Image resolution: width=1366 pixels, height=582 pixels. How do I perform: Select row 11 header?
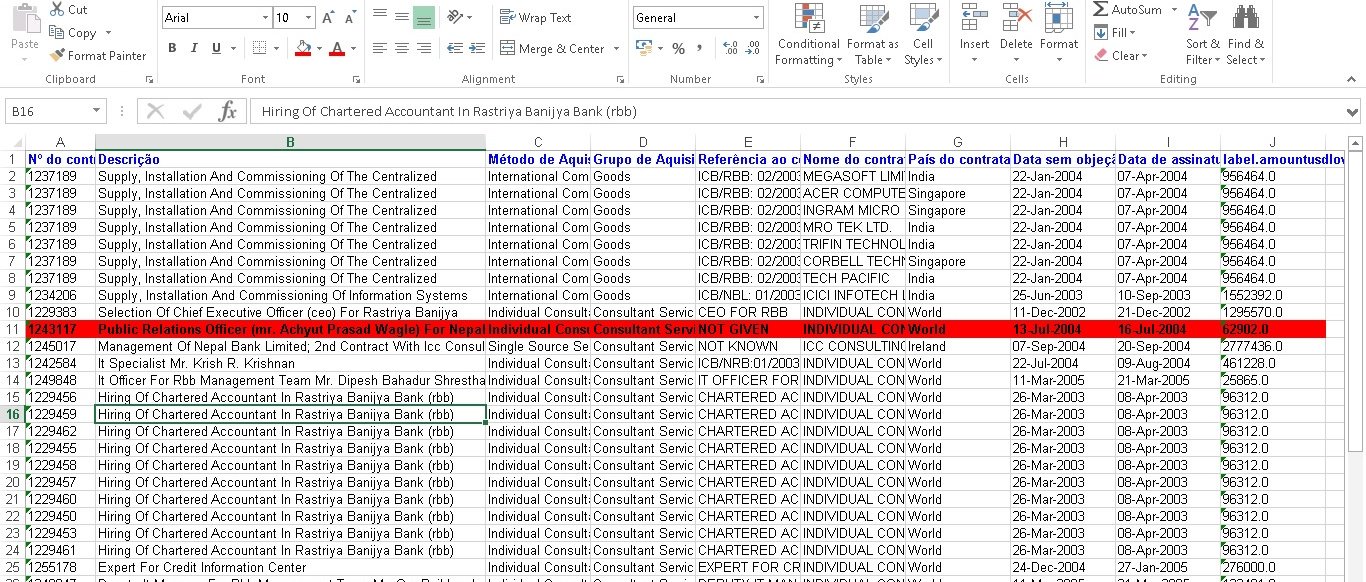click(12, 329)
